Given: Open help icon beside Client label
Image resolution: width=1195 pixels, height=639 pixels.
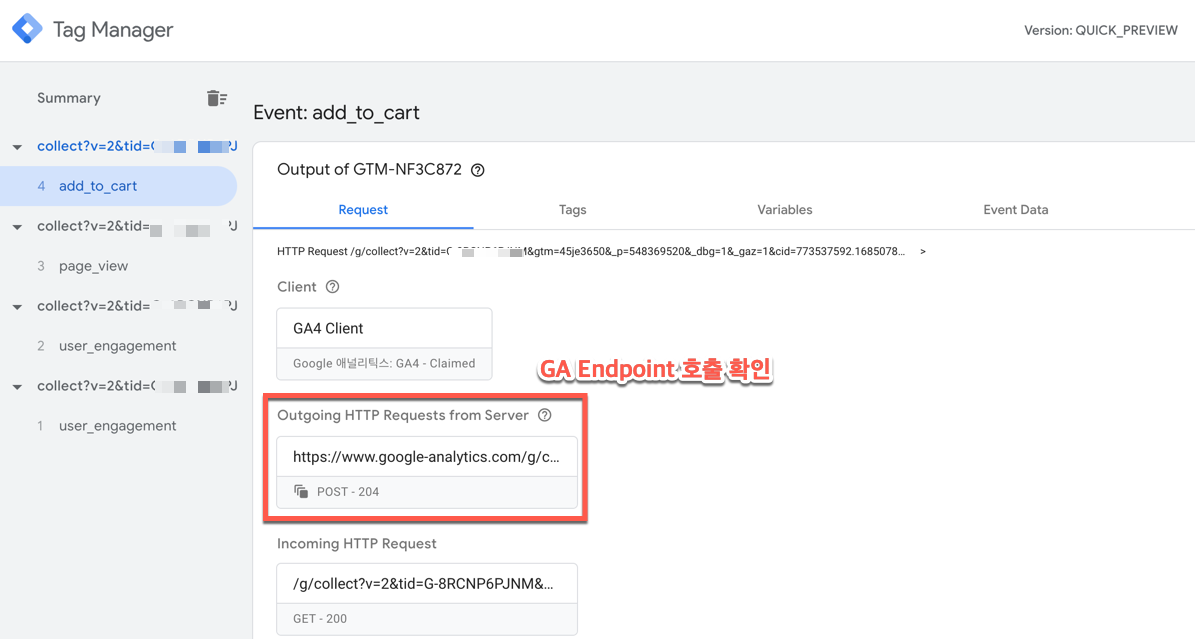Looking at the screenshot, I should tap(332, 287).
